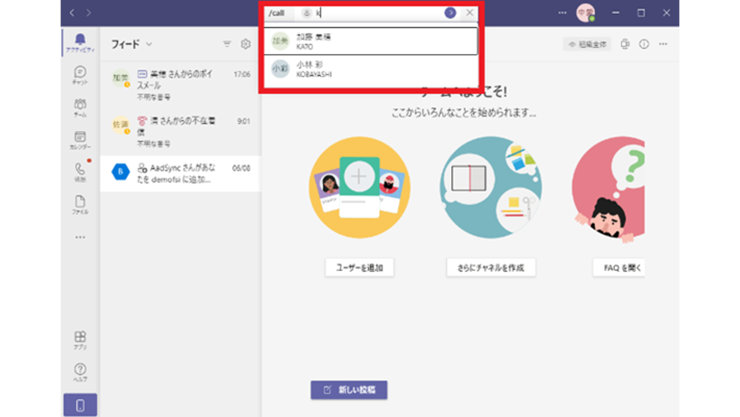Open the Activity bell in the sidebar
This screenshot has width=740, height=417.
80,42
